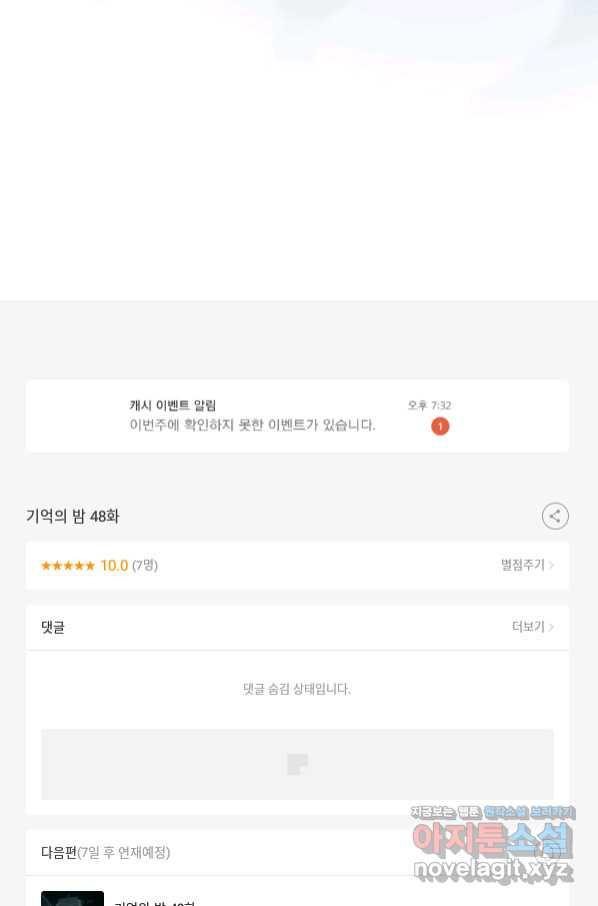Tap the share icon beside 기억의 밤 48화
The height and width of the screenshot is (906, 598).
555,516
